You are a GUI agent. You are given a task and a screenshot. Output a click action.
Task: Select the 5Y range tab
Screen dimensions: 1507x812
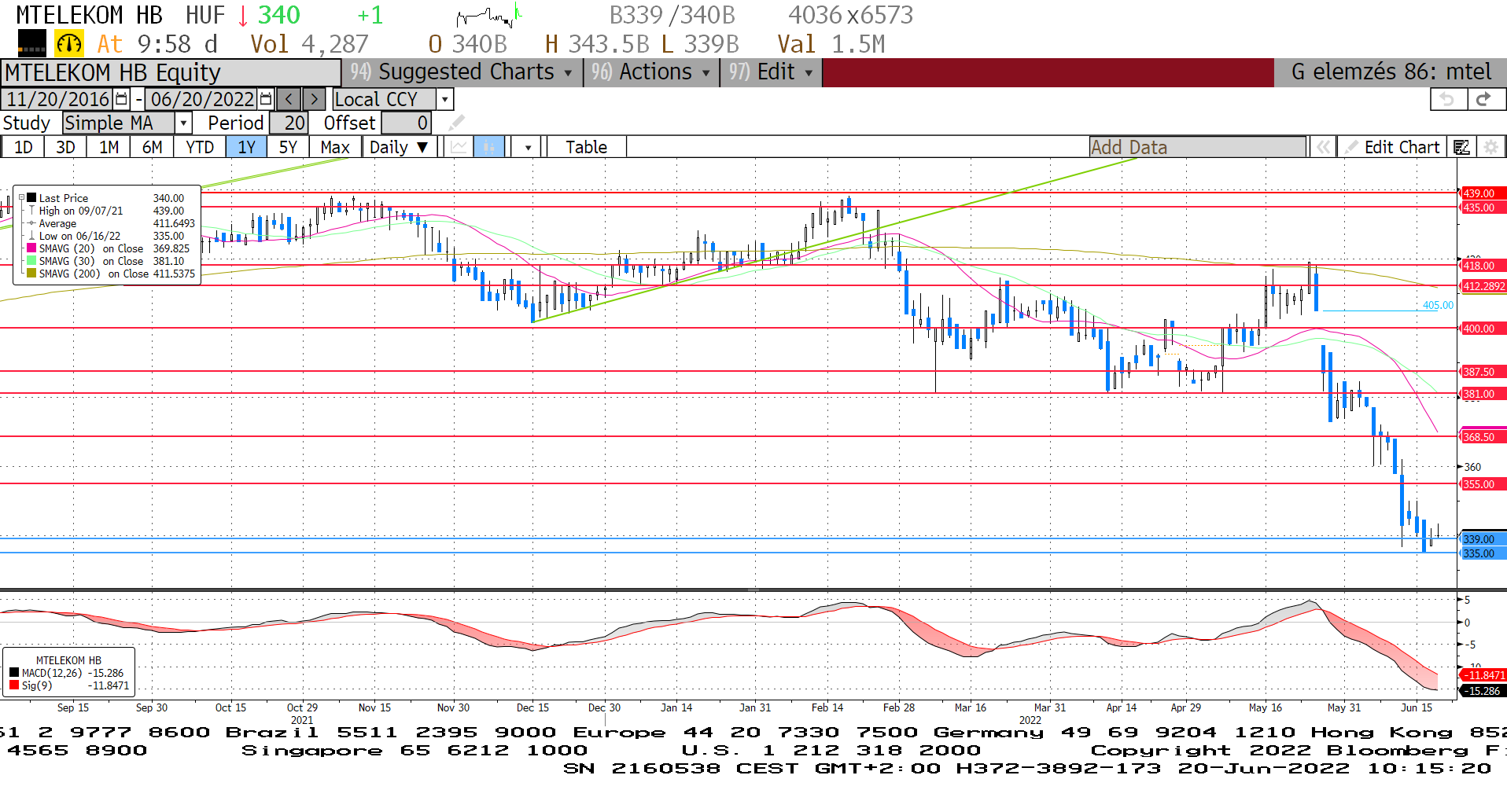pyautogui.click(x=288, y=147)
